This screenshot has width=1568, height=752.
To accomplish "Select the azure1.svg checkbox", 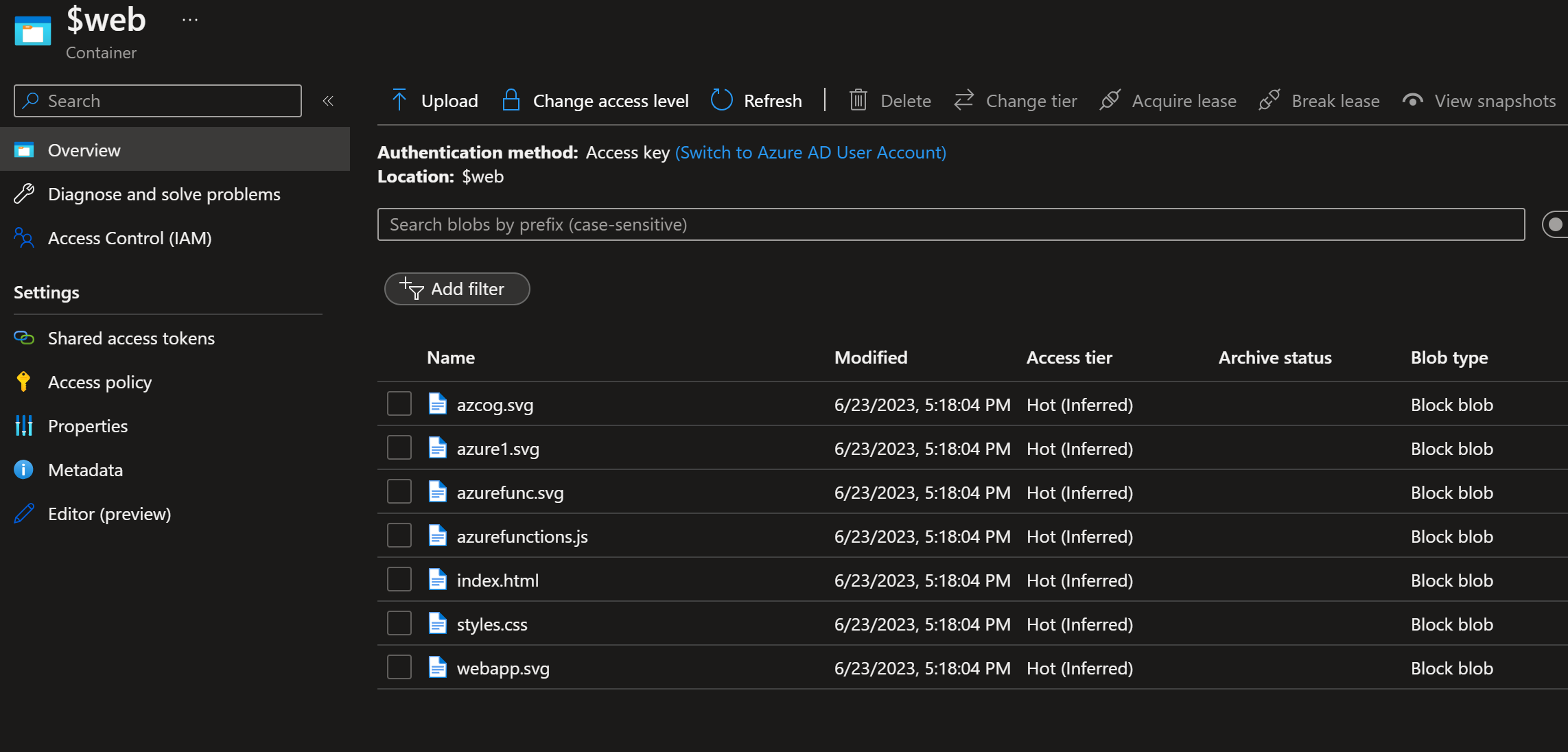I will 399,447.
